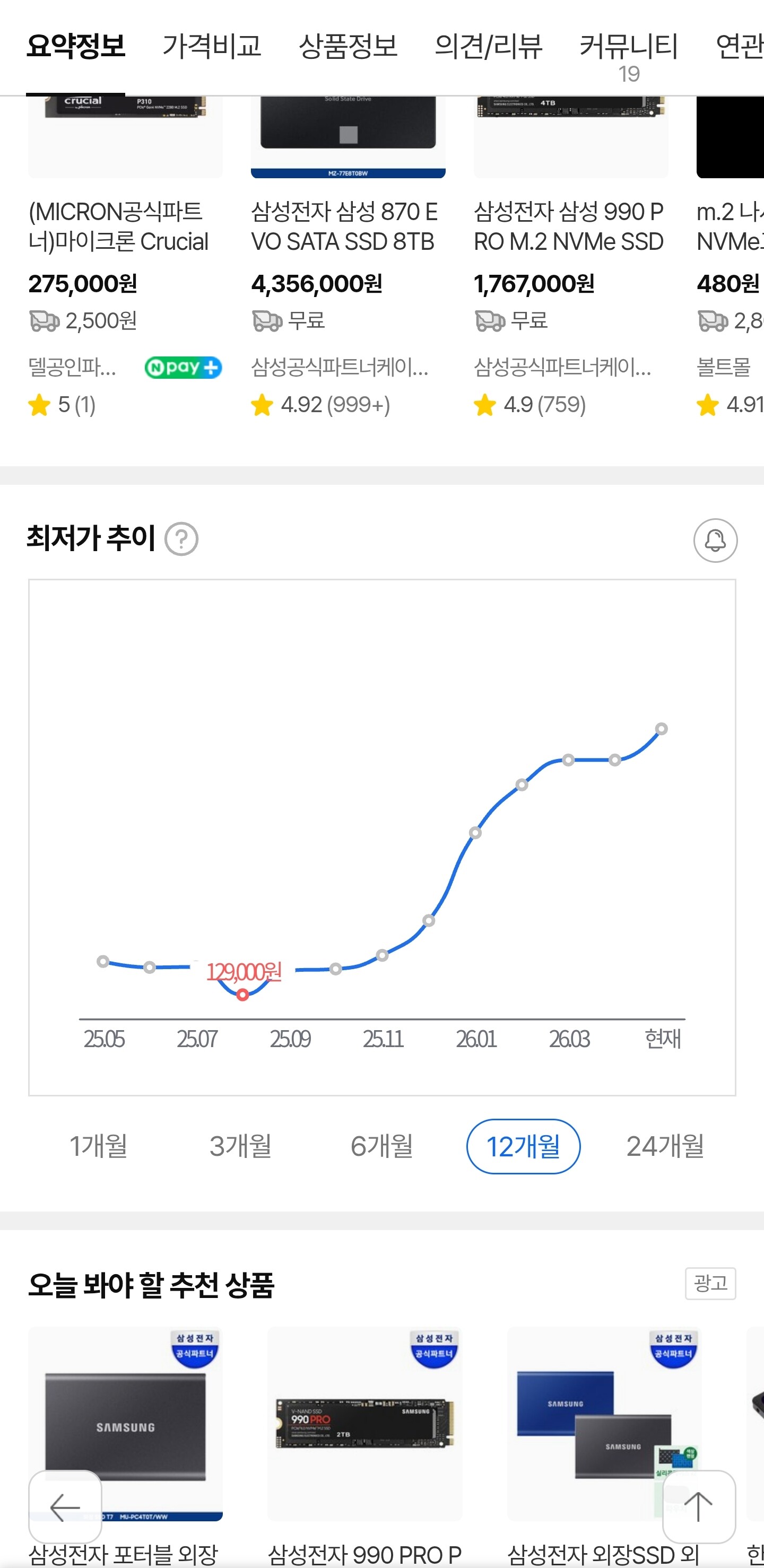Open 삼성 990 PRO M.2 NVMe SSD link

pyautogui.click(x=569, y=227)
